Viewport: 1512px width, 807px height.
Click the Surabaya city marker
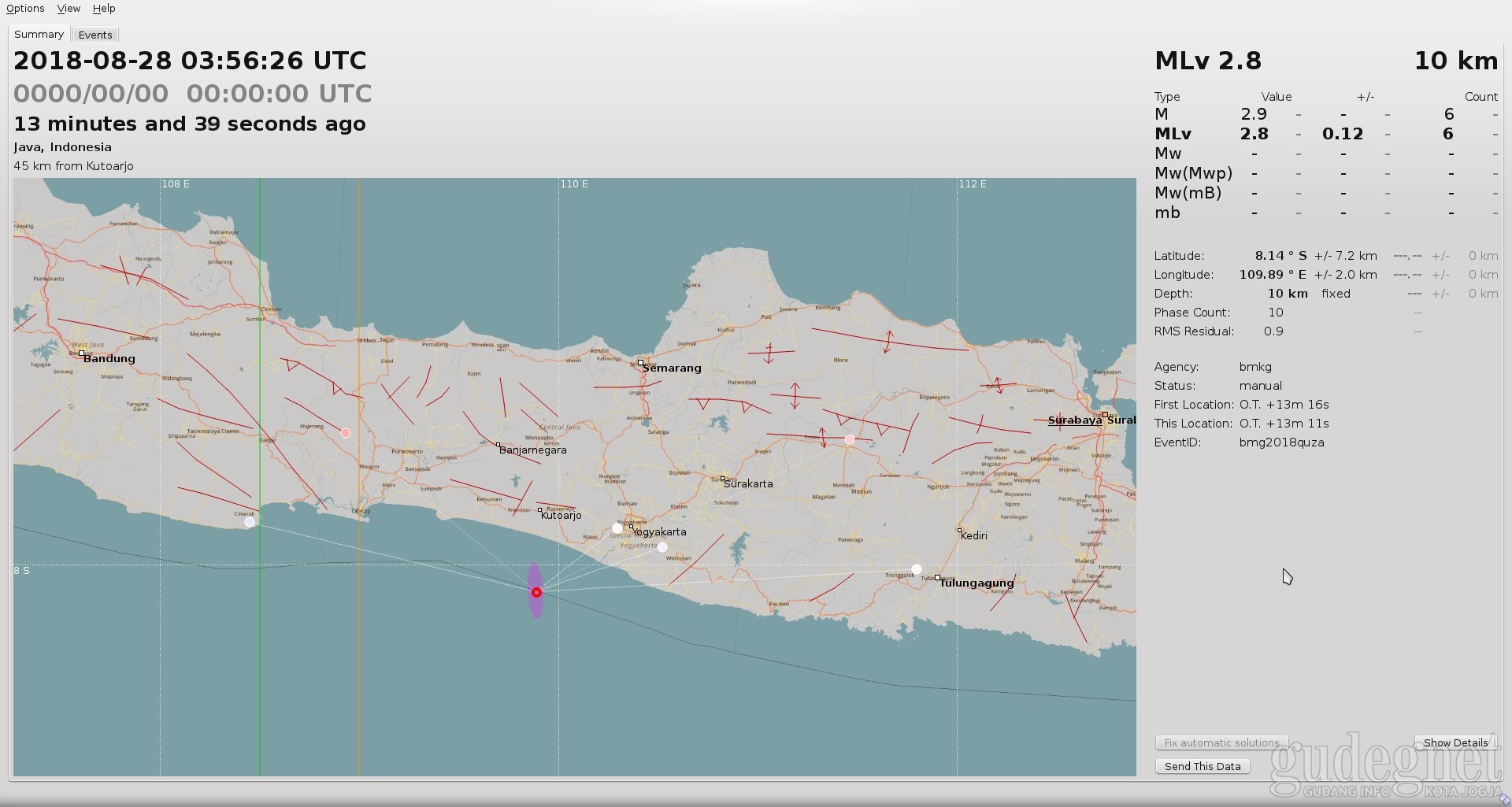coord(1105,414)
